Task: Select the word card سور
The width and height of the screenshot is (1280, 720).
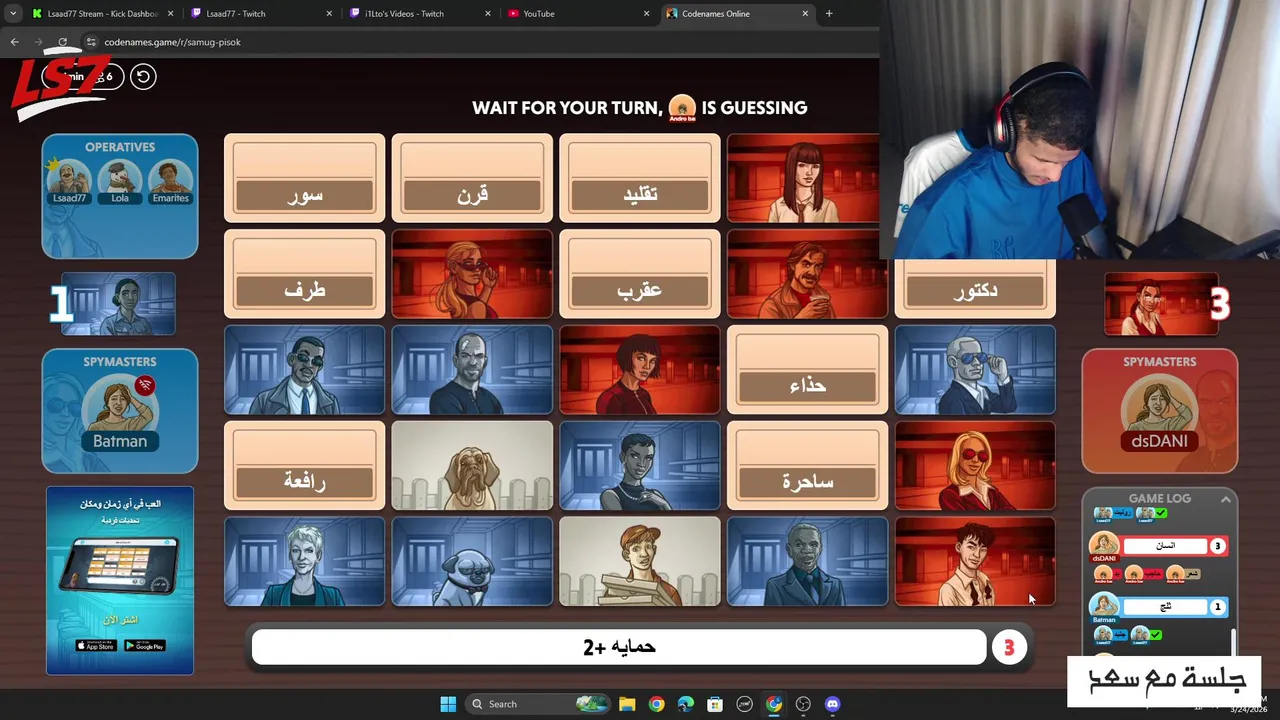Action: pyautogui.click(x=304, y=178)
